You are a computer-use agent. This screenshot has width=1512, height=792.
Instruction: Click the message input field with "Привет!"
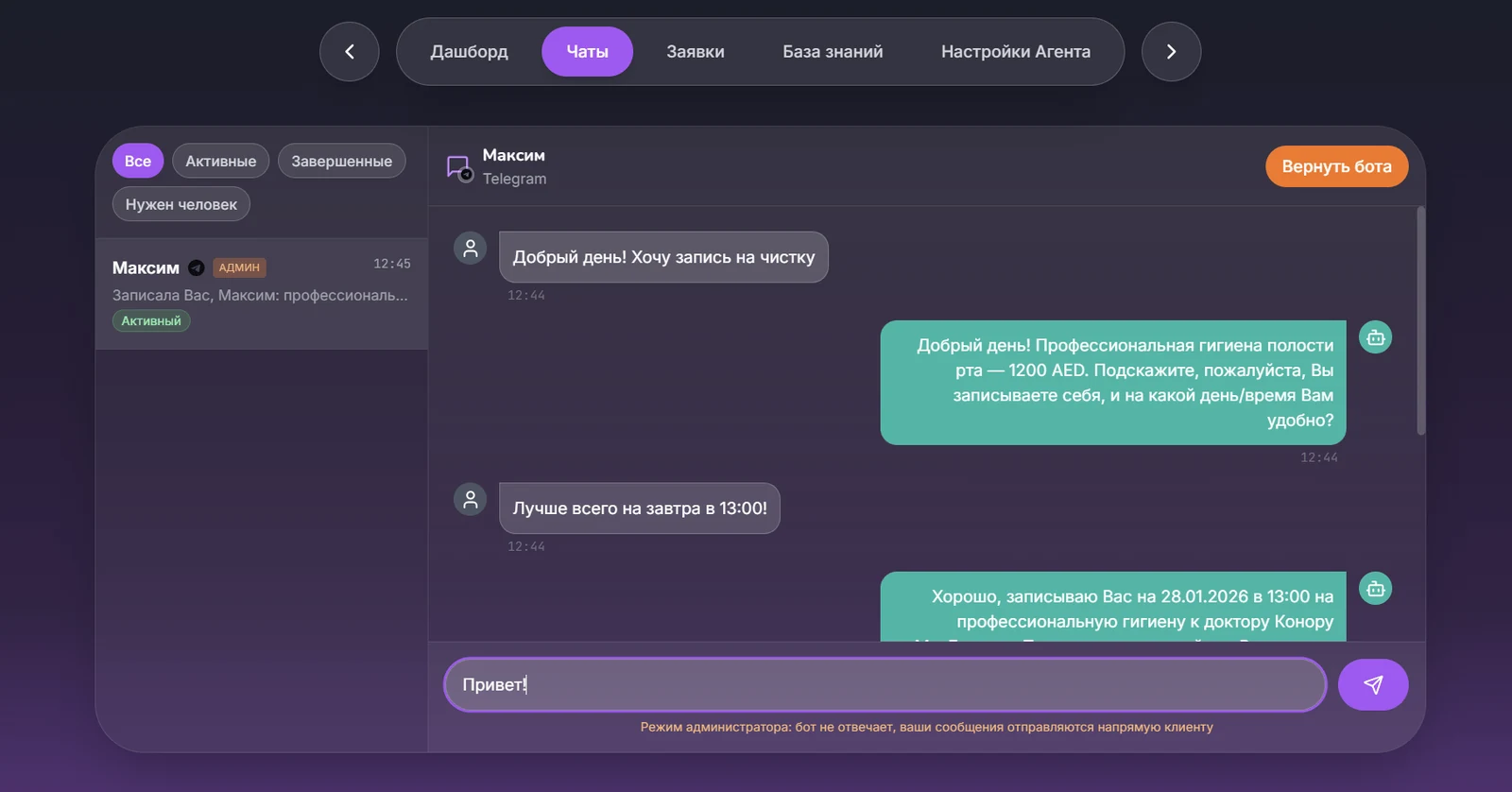(885, 684)
